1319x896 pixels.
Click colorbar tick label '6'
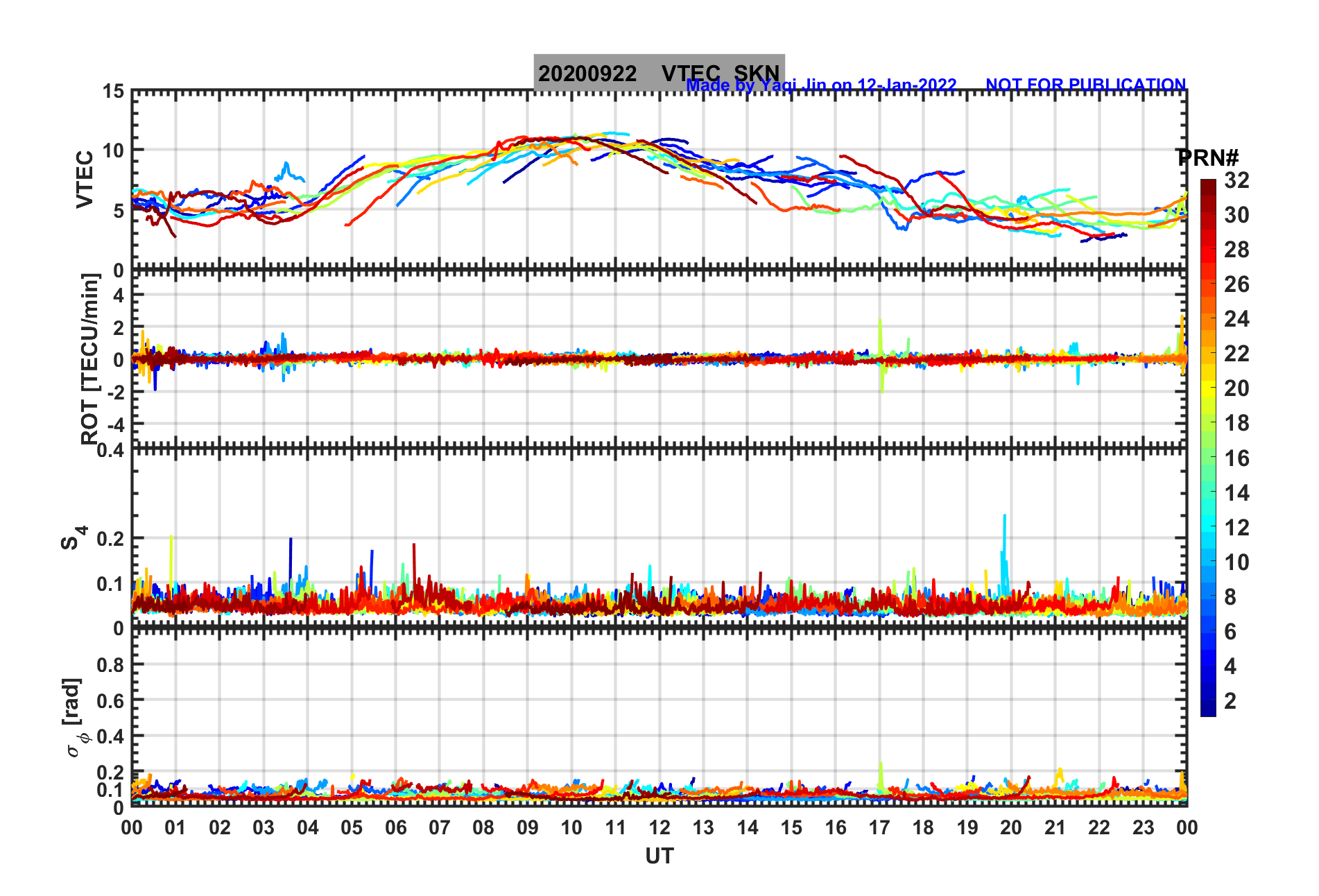click(x=1230, y=632)
